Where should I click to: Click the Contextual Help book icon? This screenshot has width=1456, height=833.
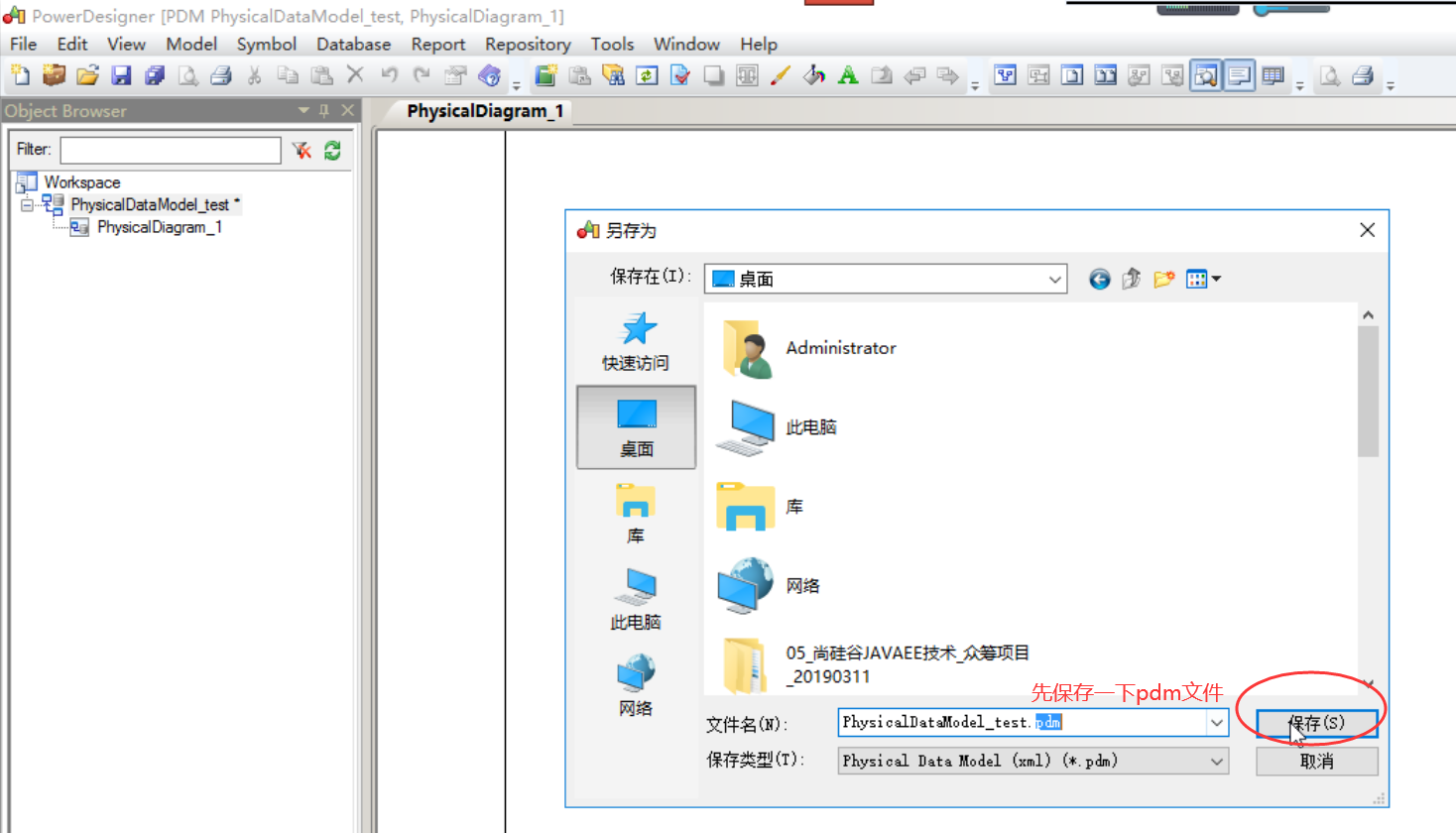[489, 75]
